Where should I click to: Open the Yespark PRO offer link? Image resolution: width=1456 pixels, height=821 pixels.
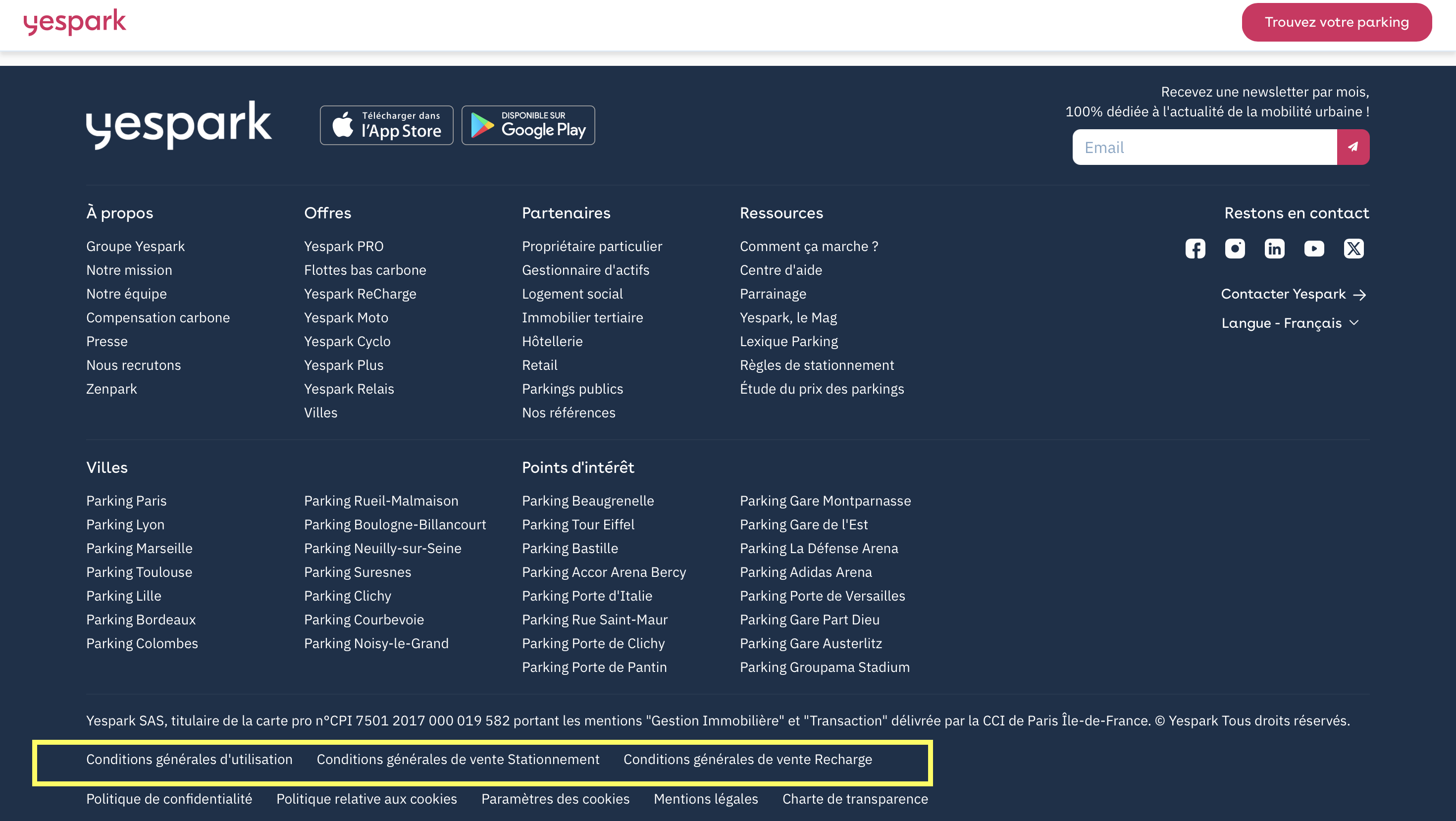pos(344,247)
